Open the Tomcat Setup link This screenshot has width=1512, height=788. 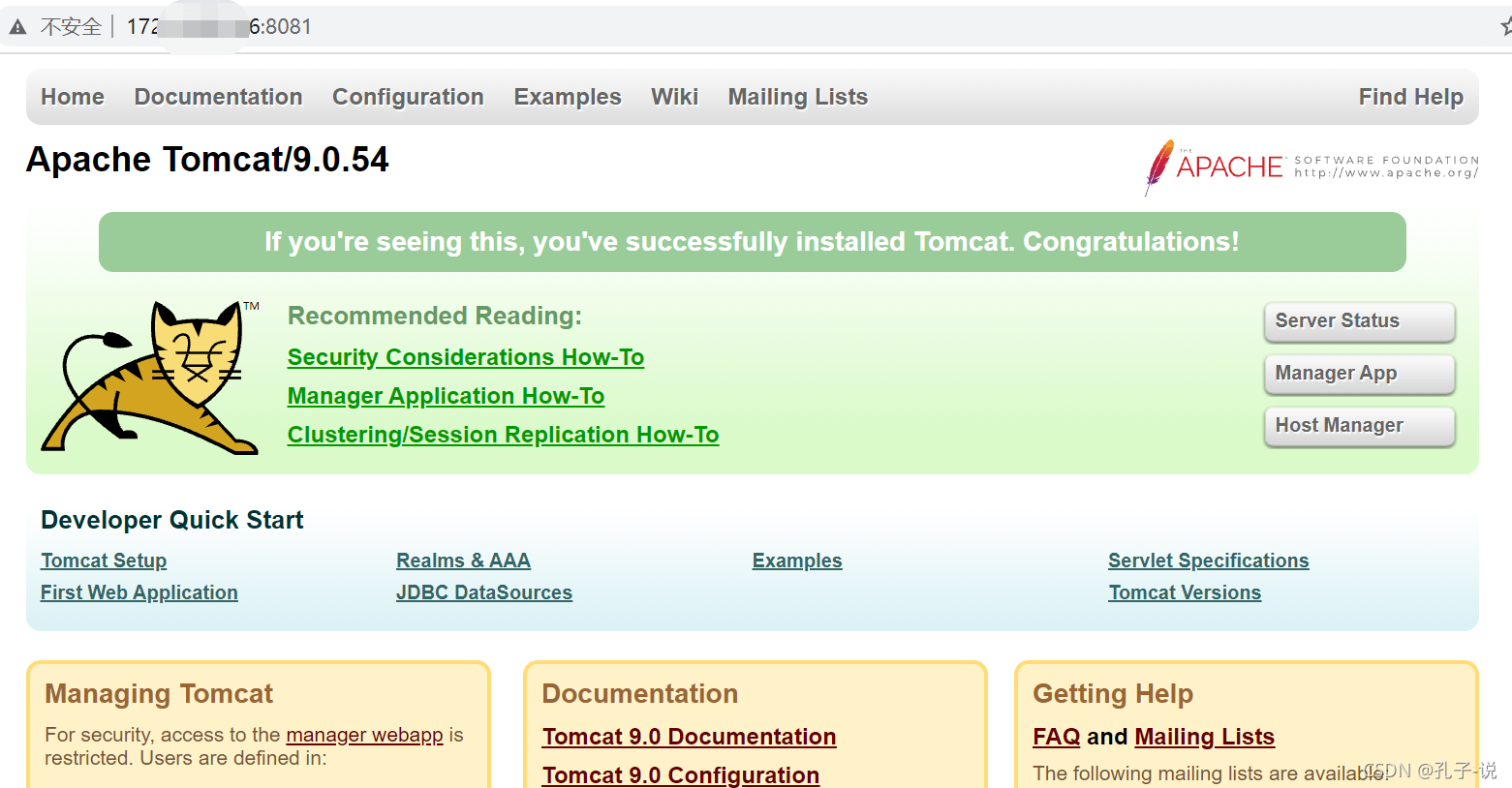click(104, 561)
